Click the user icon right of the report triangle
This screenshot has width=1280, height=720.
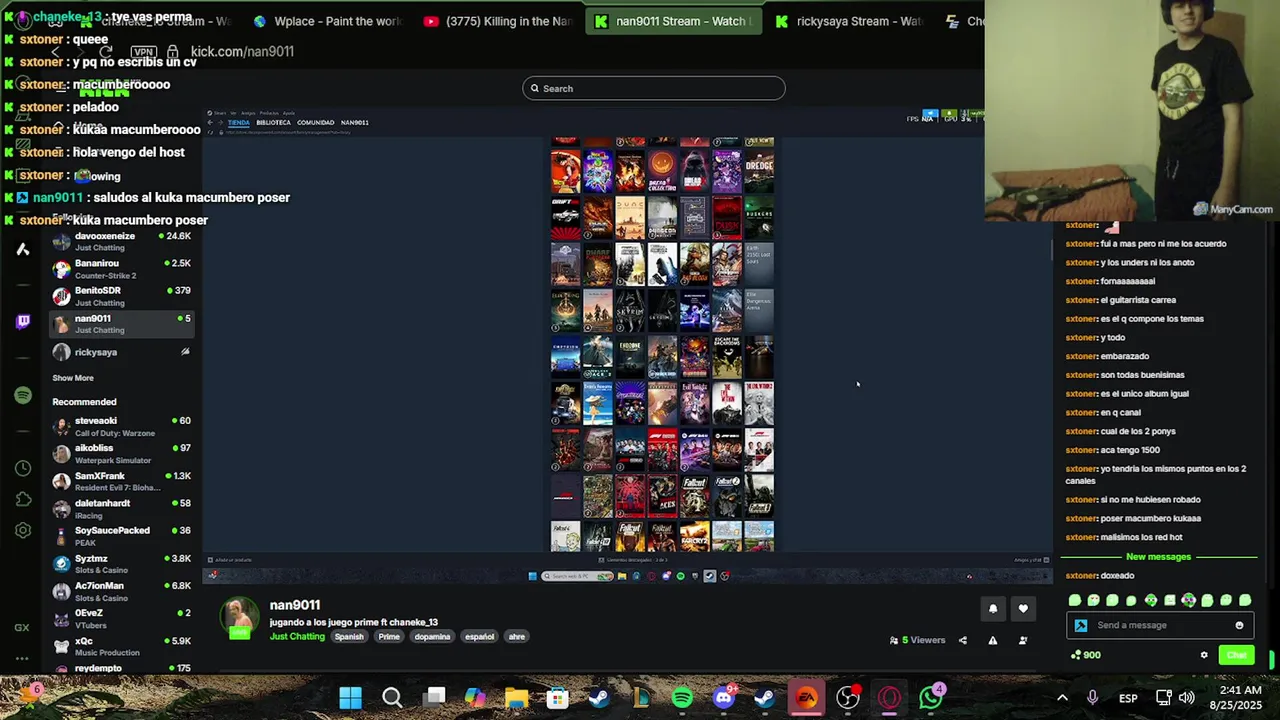click(x=1023, y=641)
